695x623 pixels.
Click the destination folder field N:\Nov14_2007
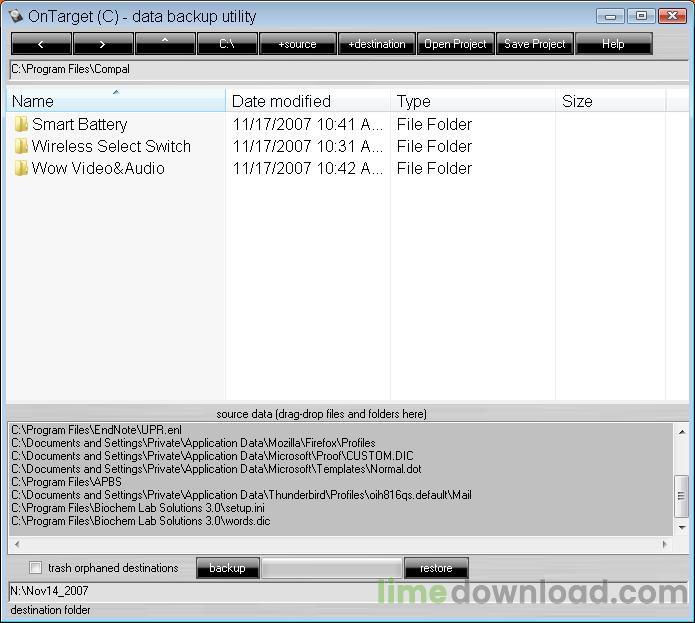point(348,592)
